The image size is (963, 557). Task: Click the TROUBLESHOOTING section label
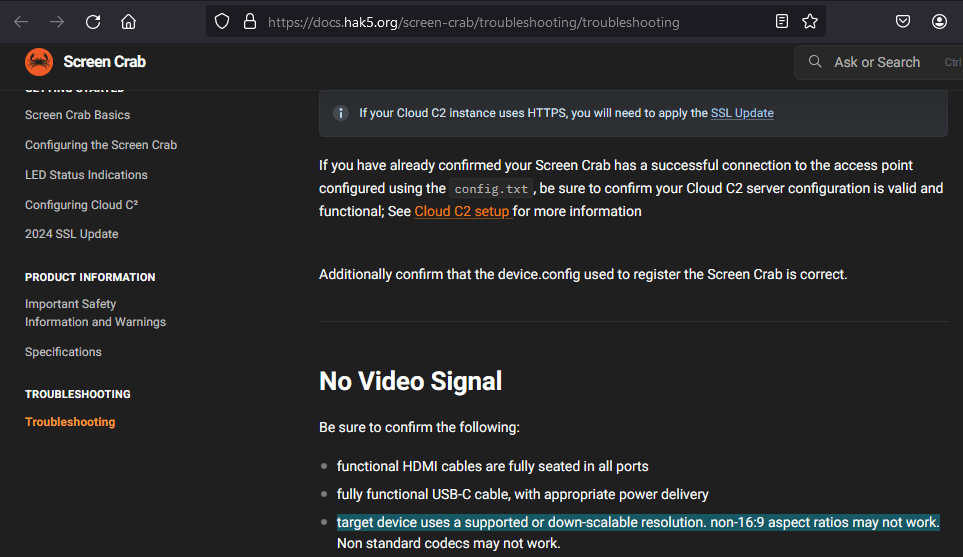click(x=77, y=394)
